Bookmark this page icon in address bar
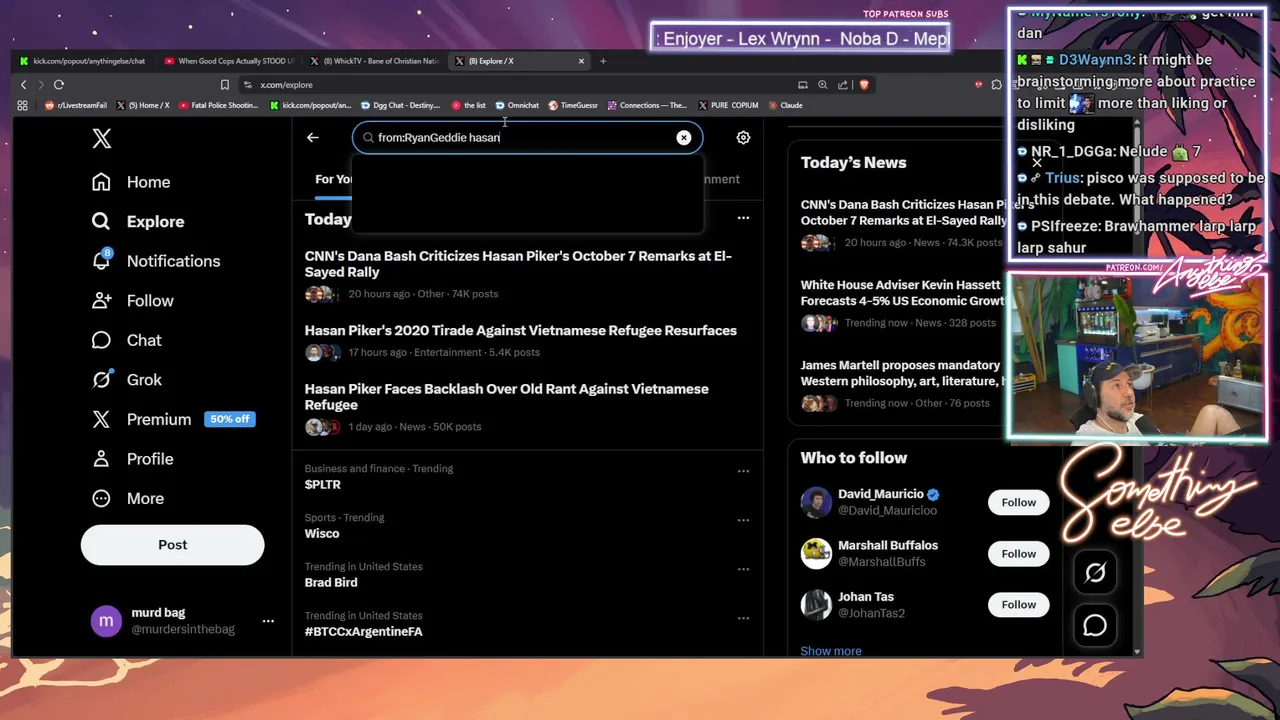The height and width of the screenshot is (720, 1280). (225, 85)
